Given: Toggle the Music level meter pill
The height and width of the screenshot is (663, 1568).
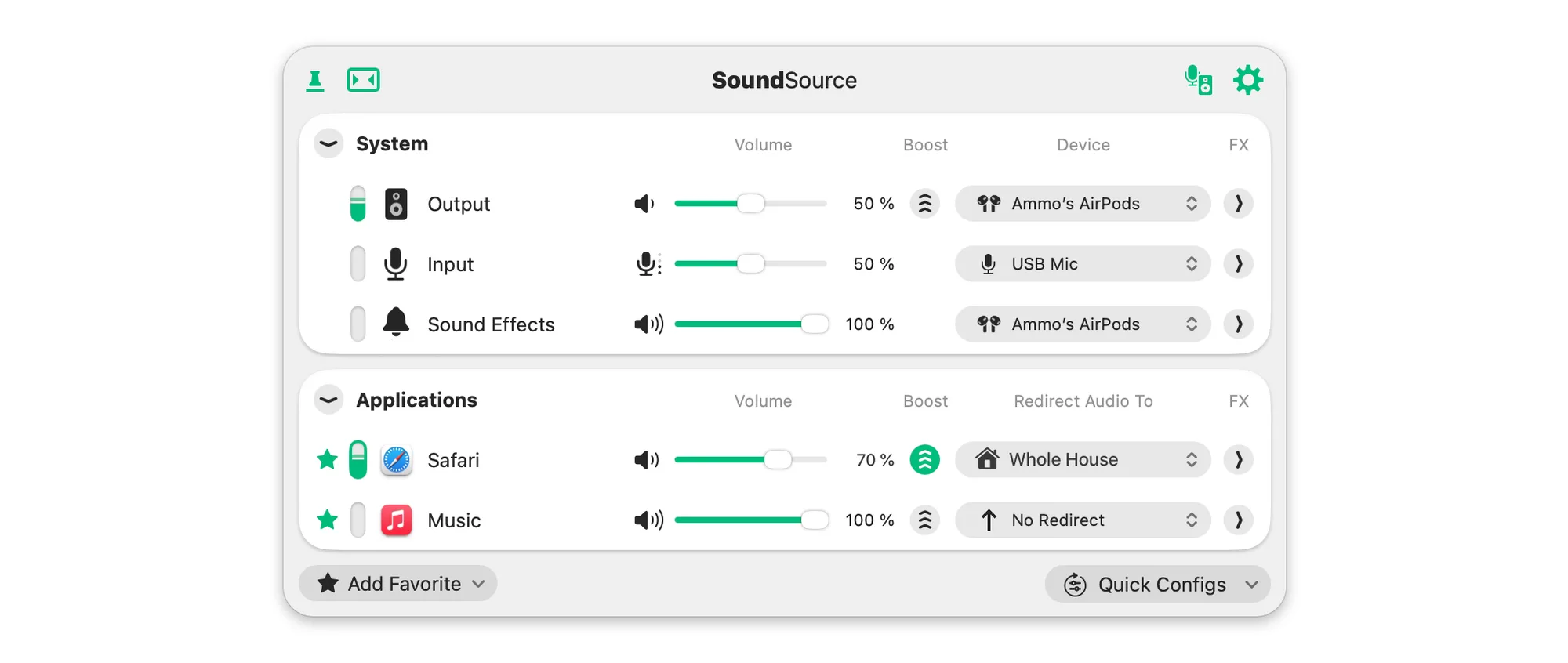Looking at the screenshot, I should pos(358,520).
